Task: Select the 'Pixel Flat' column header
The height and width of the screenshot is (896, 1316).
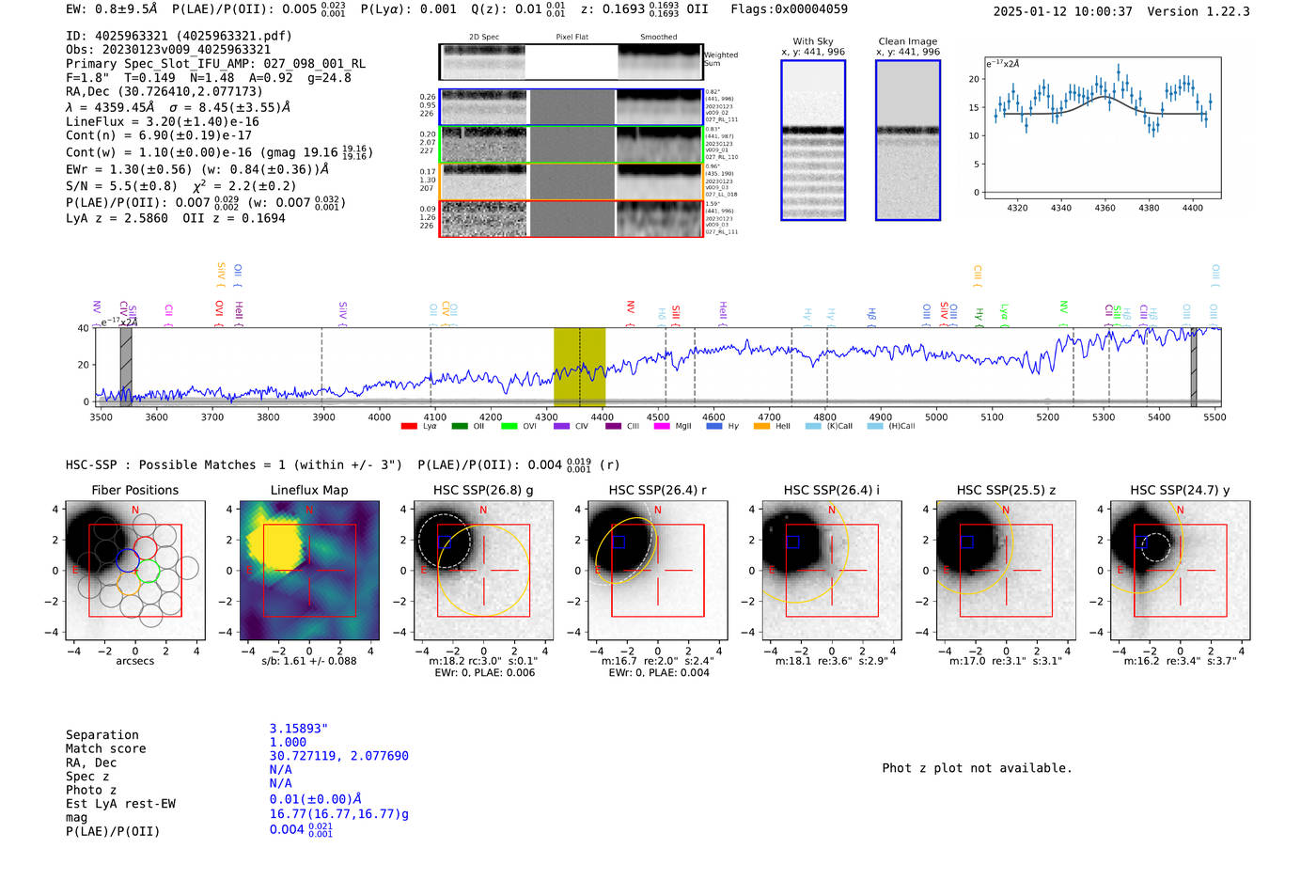Action: point(572,38)
